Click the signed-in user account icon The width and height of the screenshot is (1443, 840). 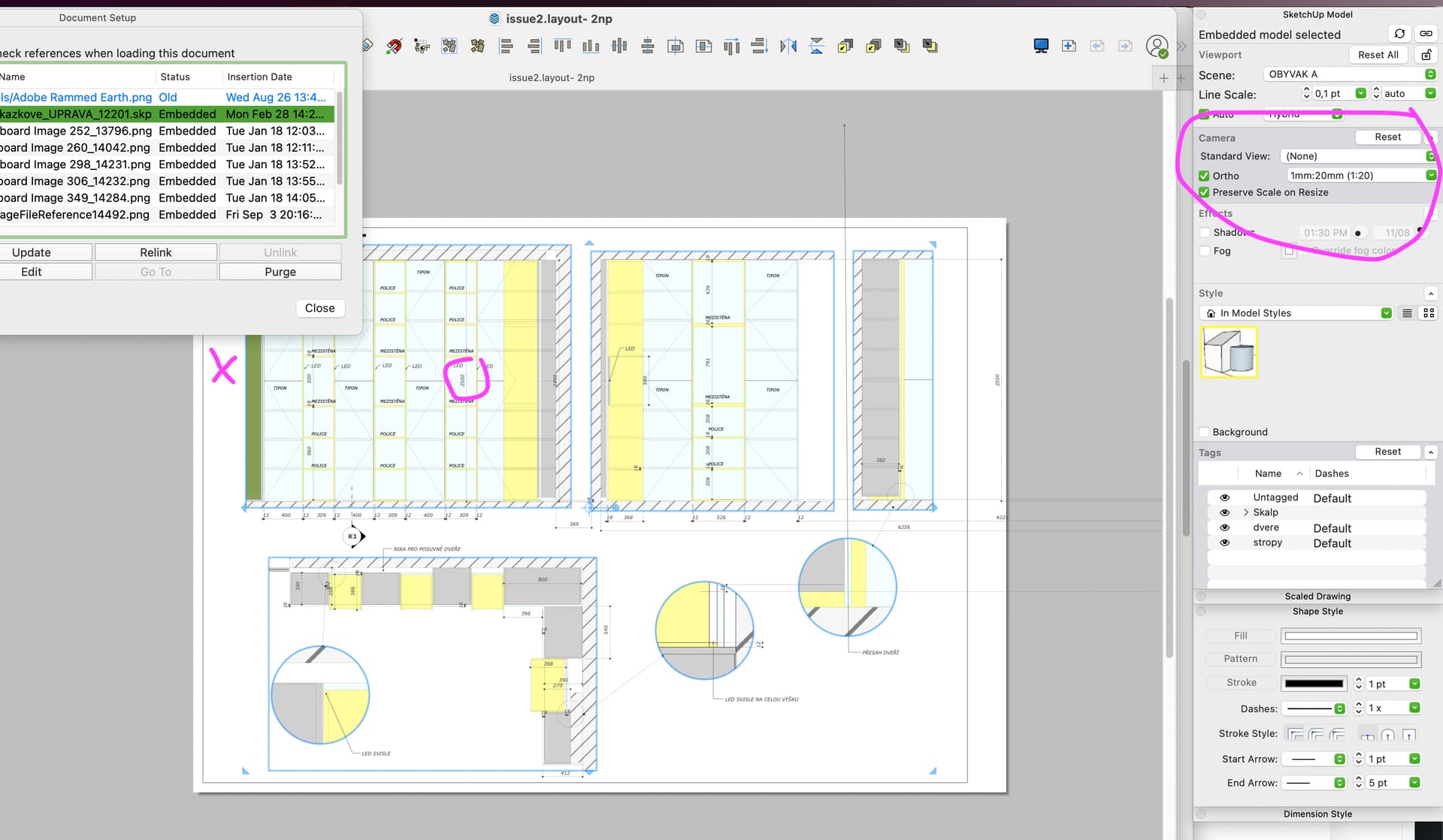click(1157, 46)
